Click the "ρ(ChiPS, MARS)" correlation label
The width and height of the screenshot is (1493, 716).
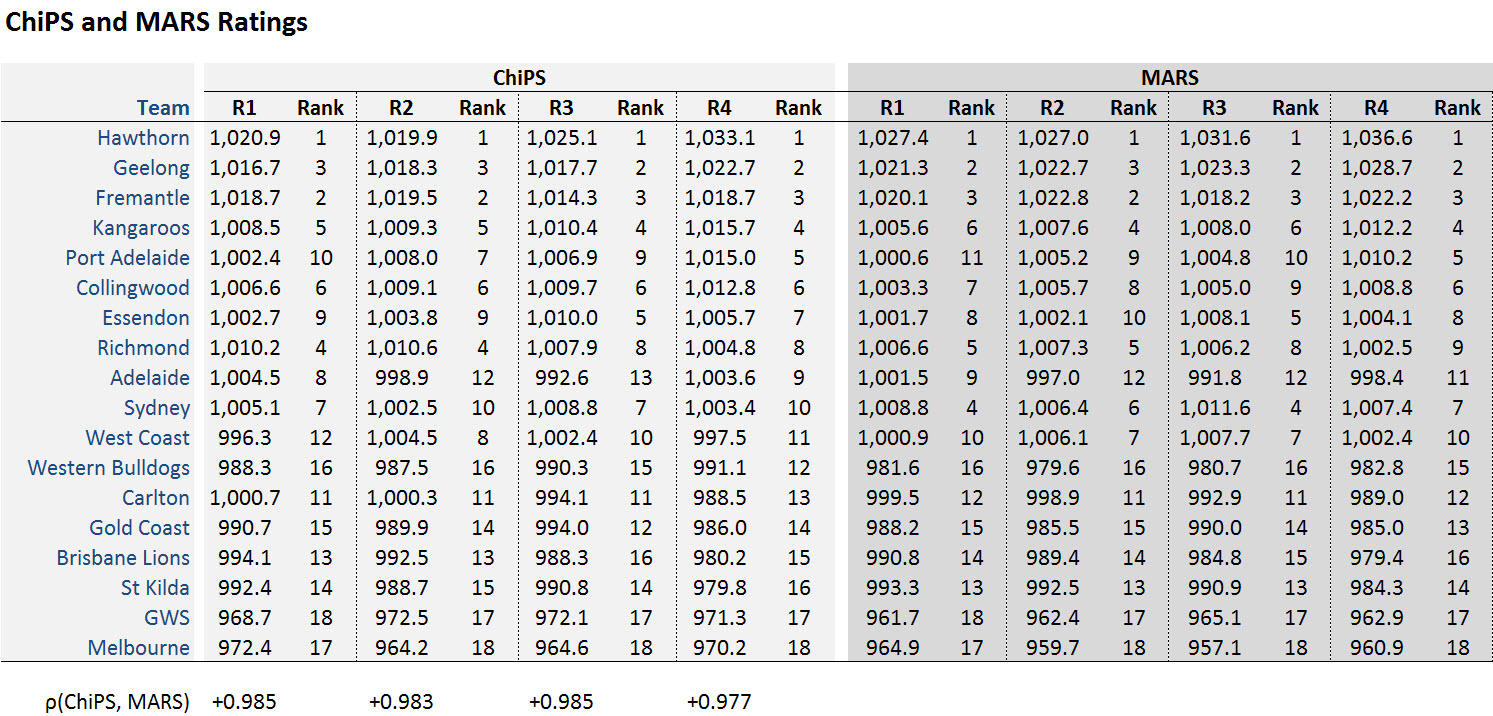pos(117,702)
